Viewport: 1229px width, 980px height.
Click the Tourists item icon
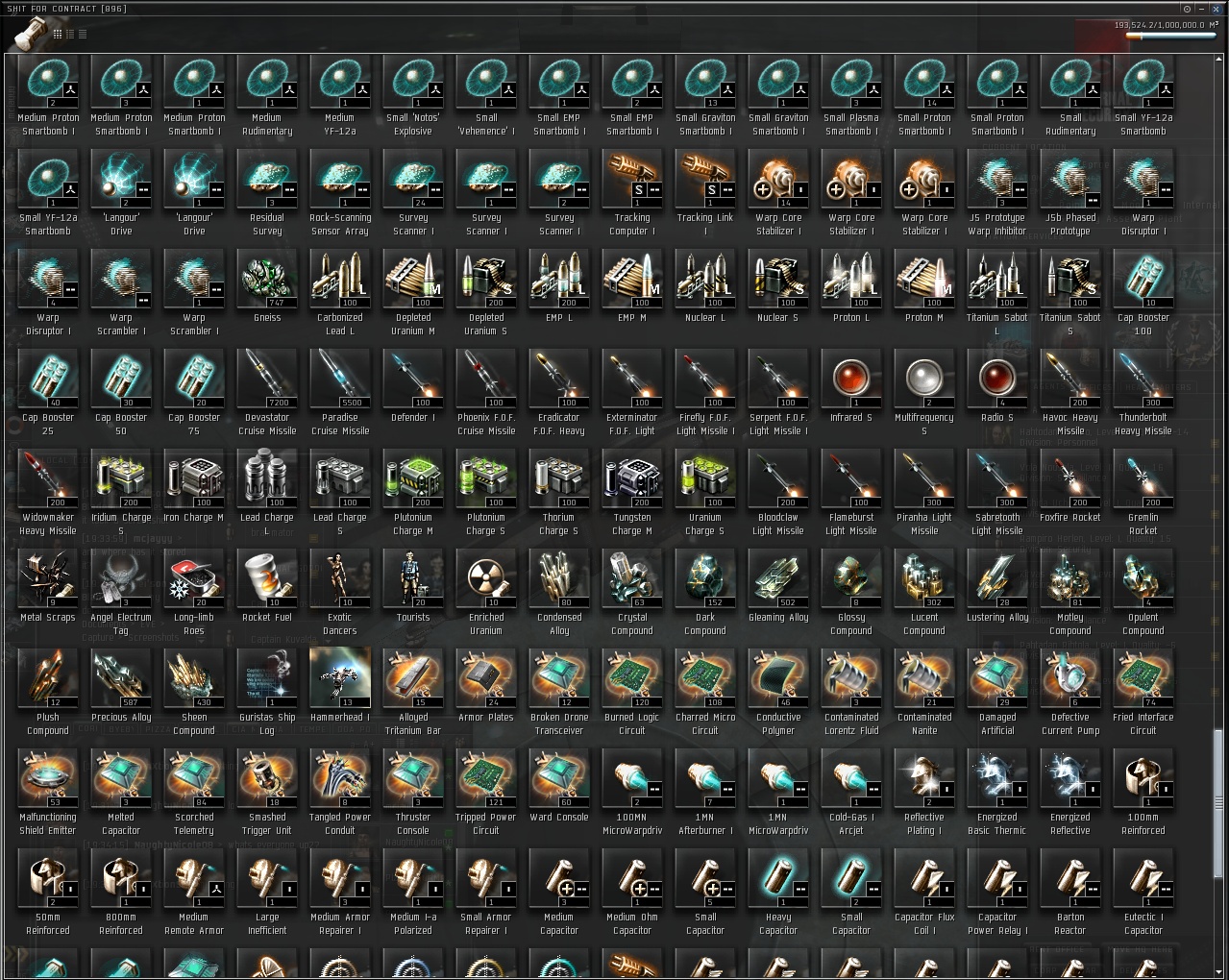(413, 579)
